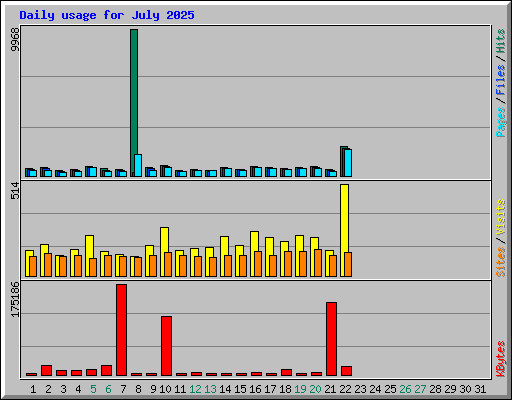Viewport: 512px width, 400px height.
Task: Click the 175186 KBytes axis label
Action: [15, 299]
